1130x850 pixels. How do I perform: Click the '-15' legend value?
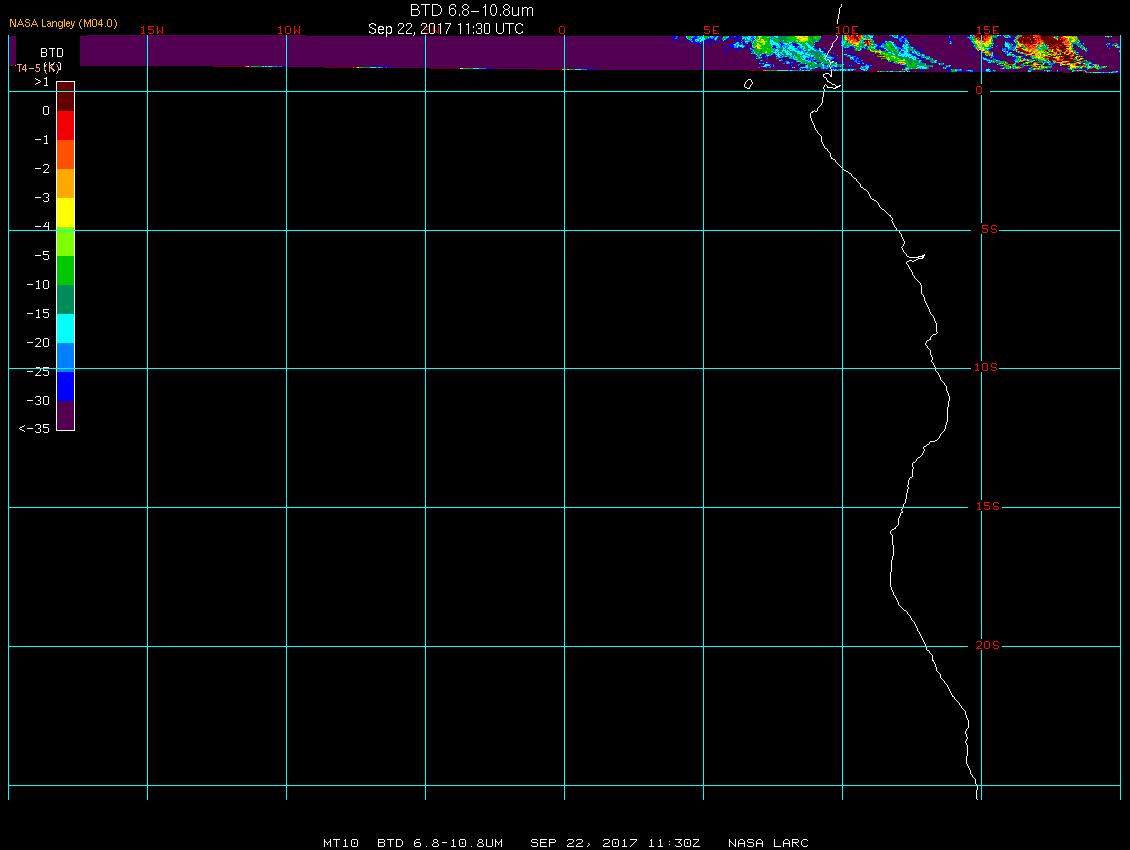[x=38, y=314]
